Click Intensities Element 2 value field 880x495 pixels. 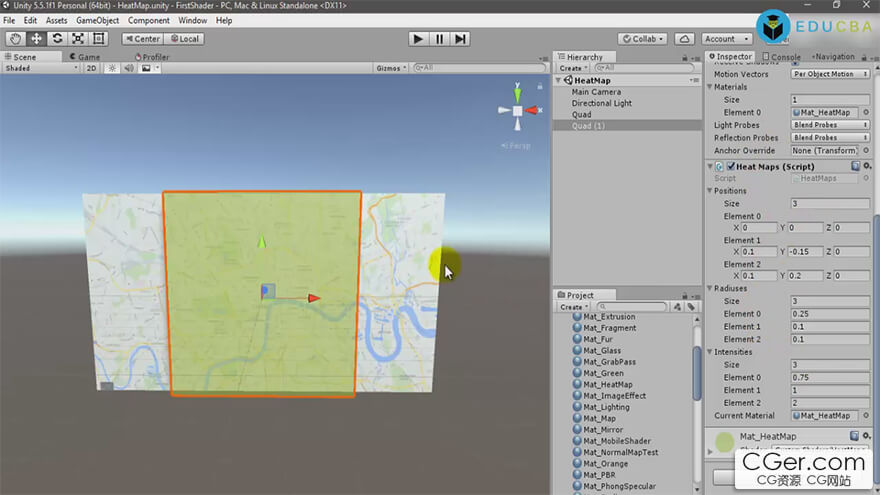[x=830, y=403]
